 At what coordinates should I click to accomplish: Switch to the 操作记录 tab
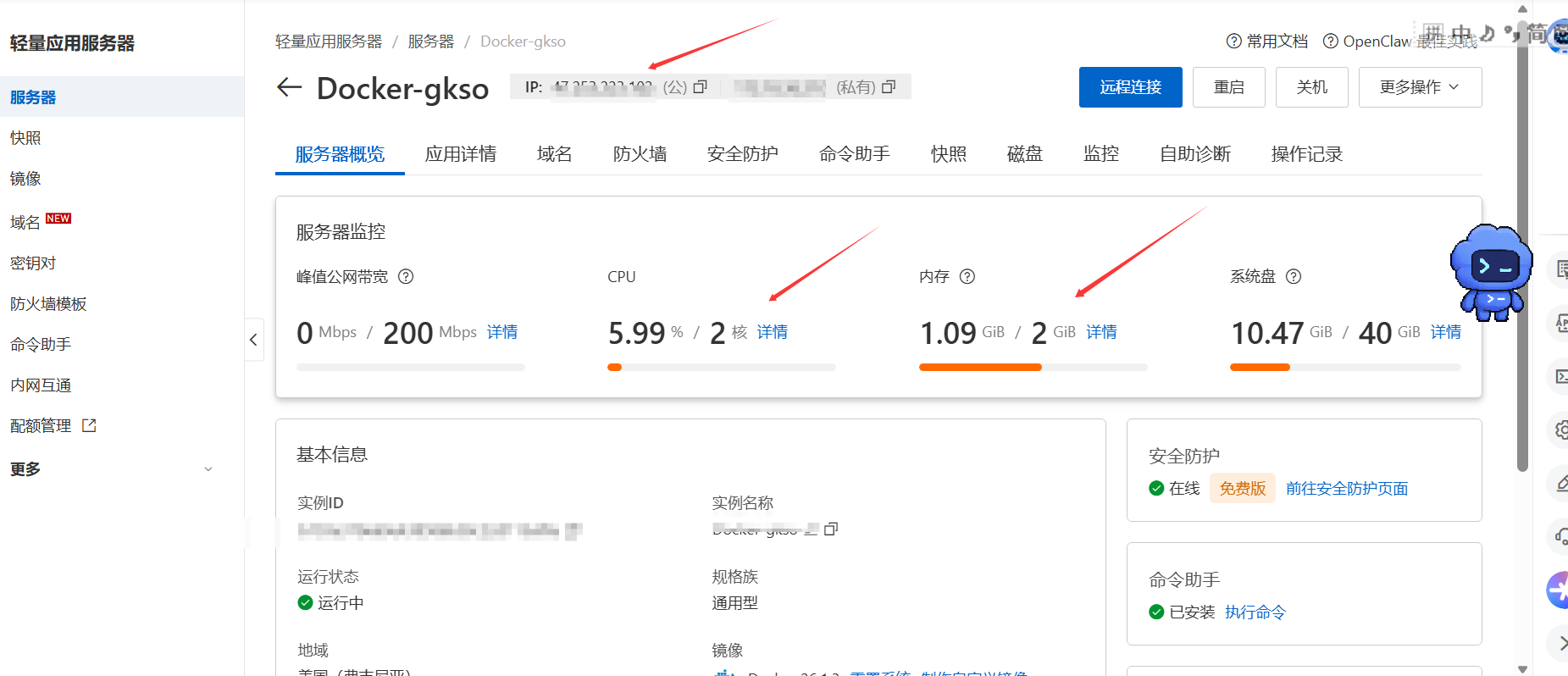coord(1306,154)
